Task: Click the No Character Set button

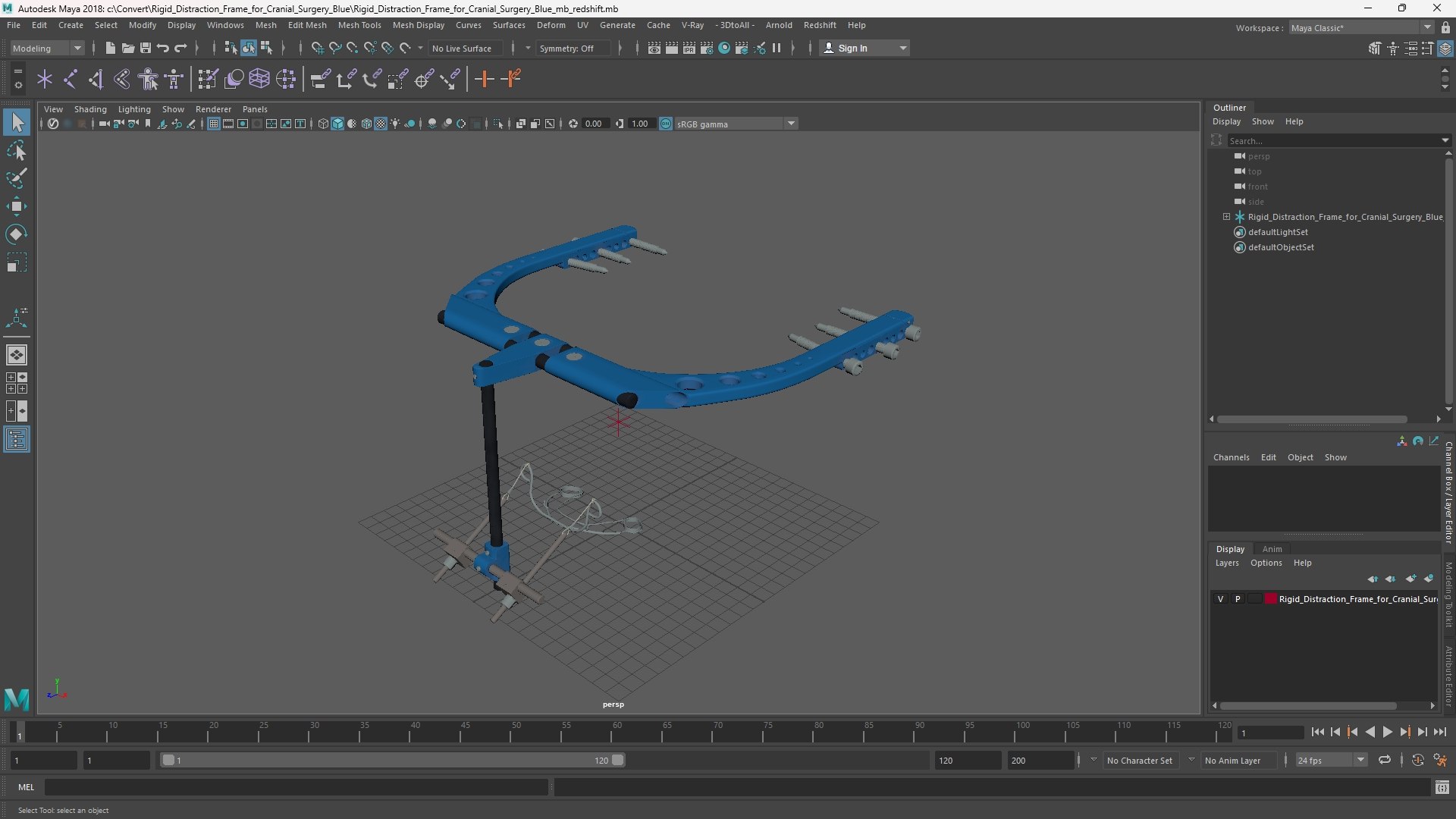Action: coord(1139,760)
